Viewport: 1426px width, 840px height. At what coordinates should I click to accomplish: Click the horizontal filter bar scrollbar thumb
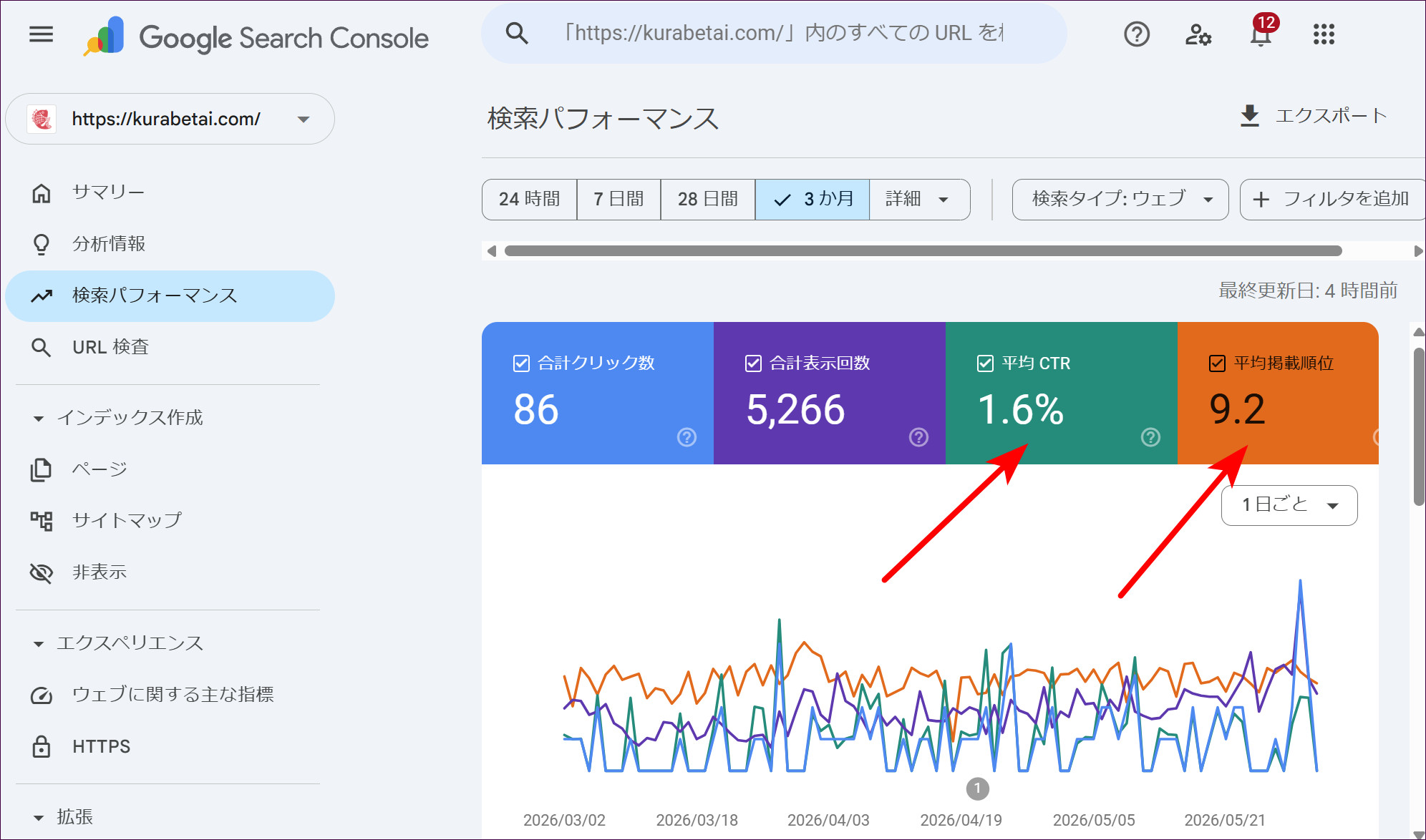[x=923, y=251]
